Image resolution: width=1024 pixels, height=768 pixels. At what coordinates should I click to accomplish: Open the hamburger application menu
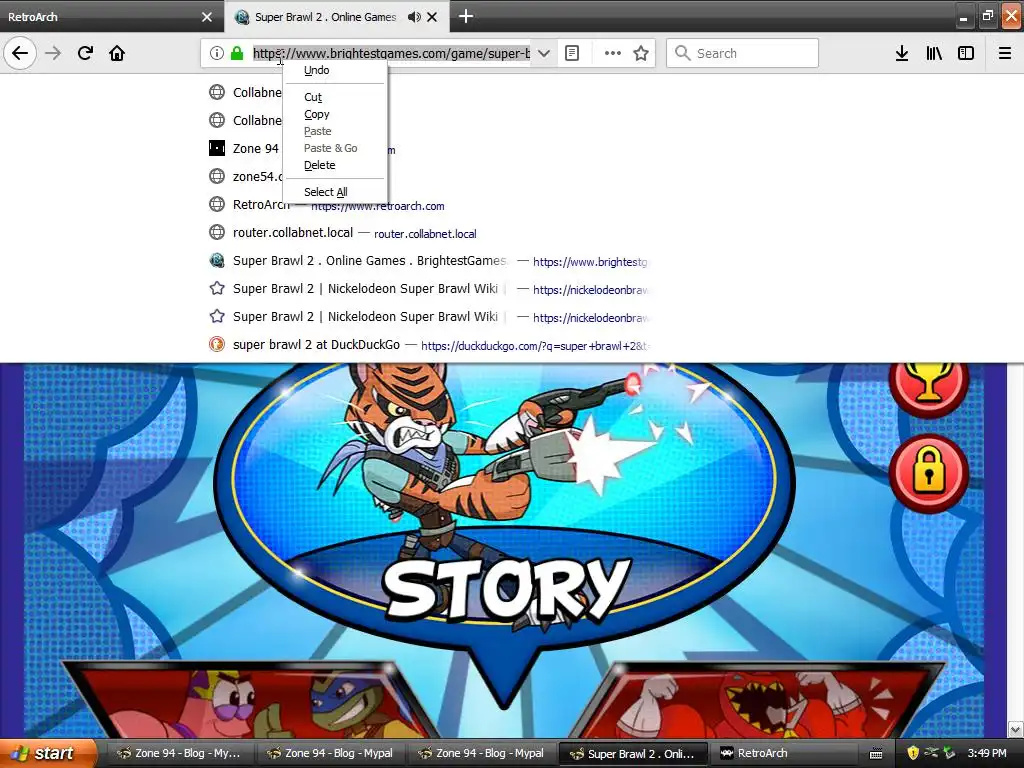pos(1005,53)
